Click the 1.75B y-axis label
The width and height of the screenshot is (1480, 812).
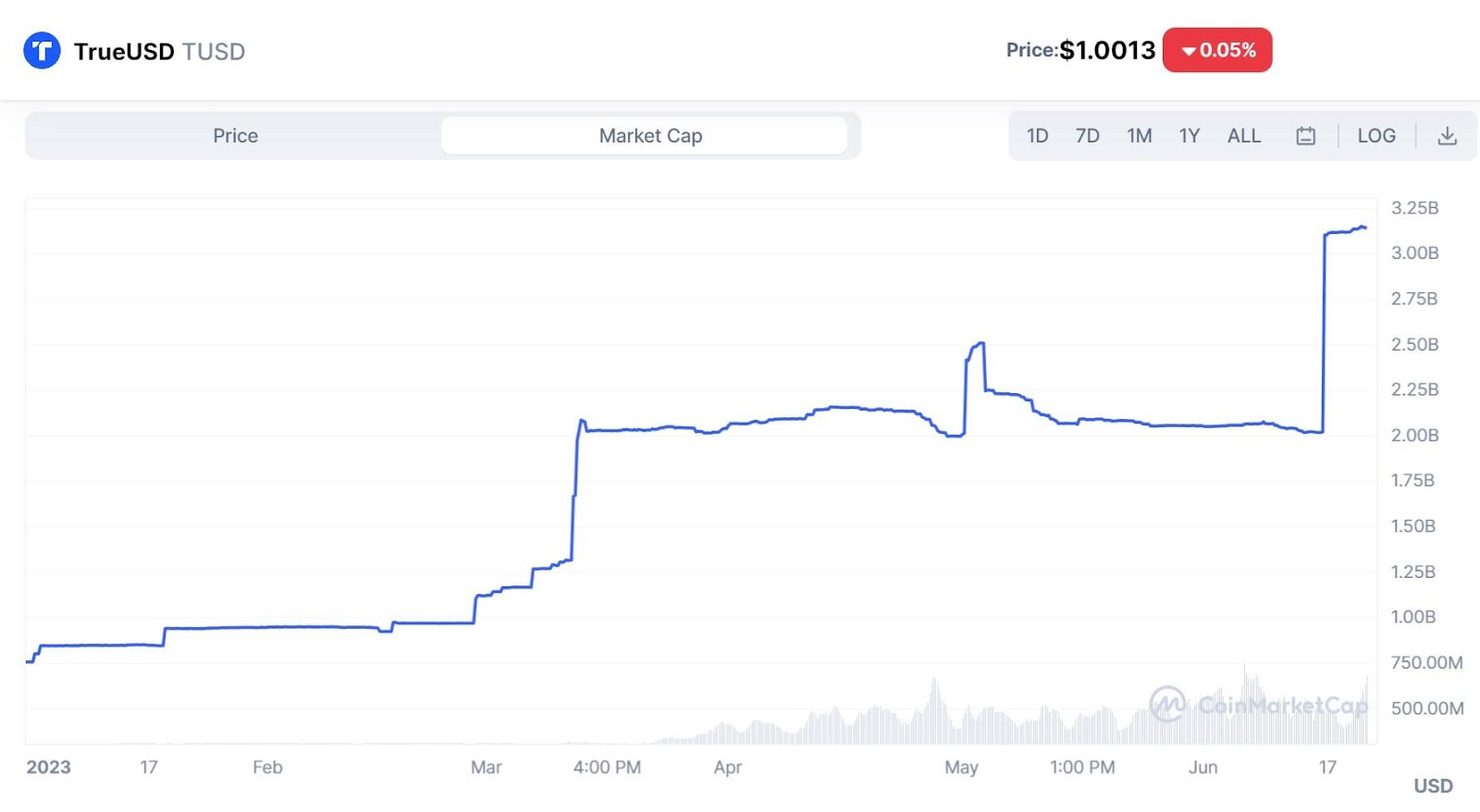[x=1412, y=480]
